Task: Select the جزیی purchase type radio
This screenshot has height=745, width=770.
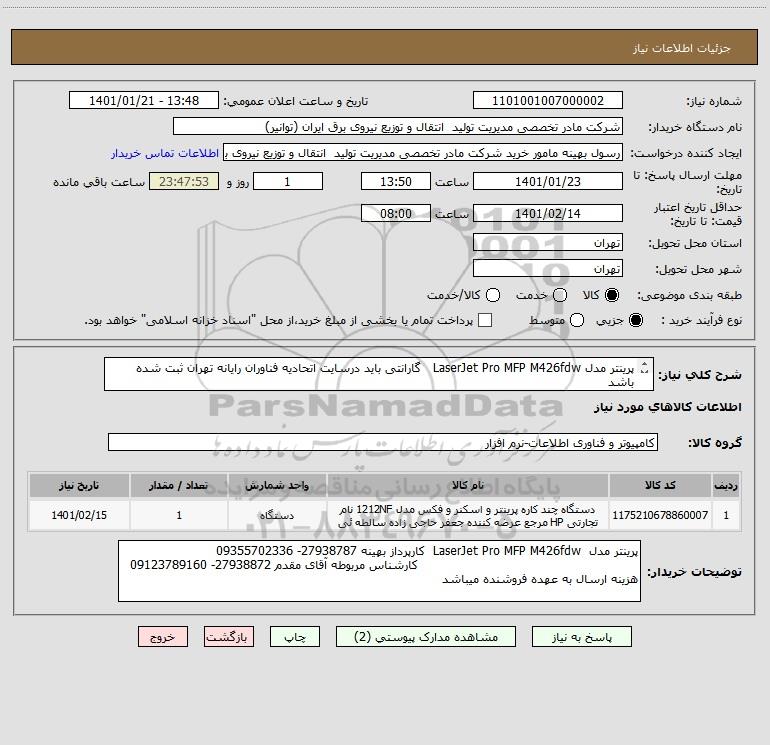Action: coord(635,320)
